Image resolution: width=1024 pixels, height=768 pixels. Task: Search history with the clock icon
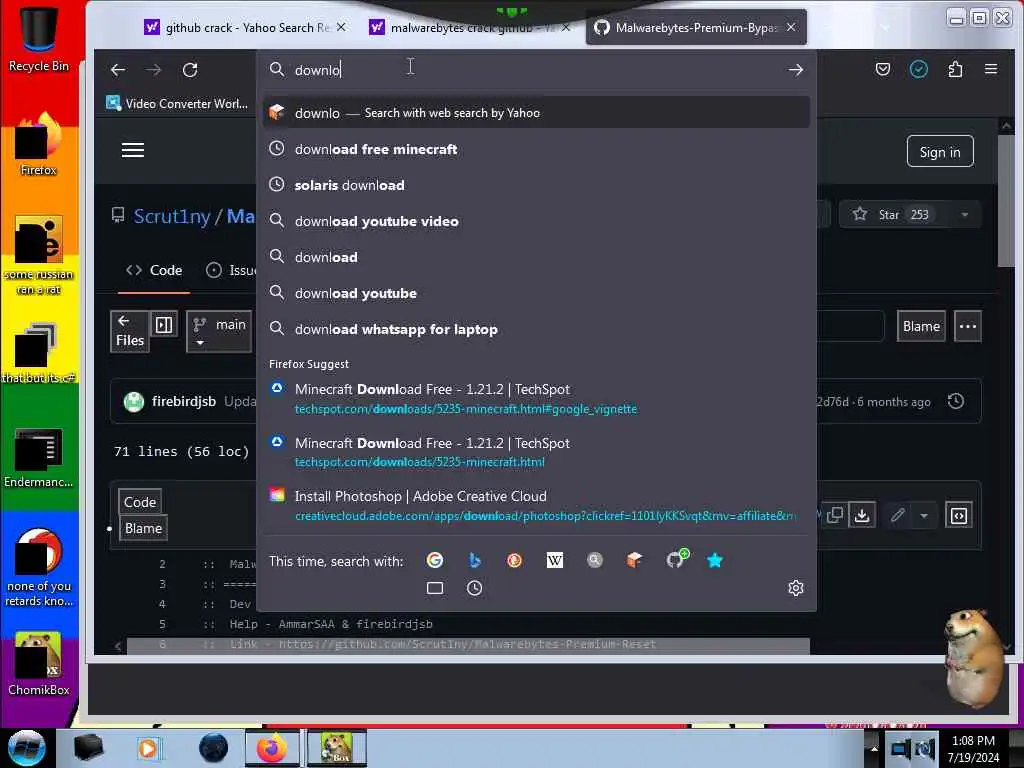pos(475,588)
